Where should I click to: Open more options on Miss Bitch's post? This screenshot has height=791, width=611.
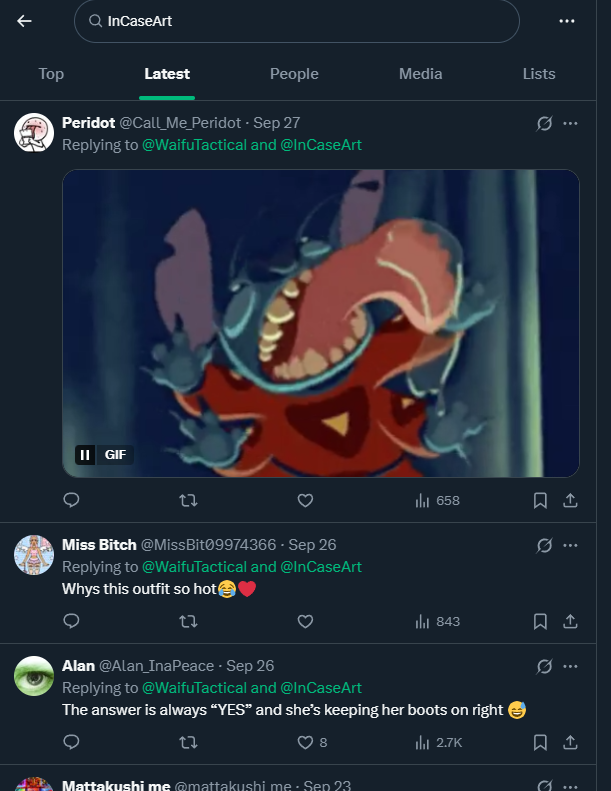pos(571,545)
